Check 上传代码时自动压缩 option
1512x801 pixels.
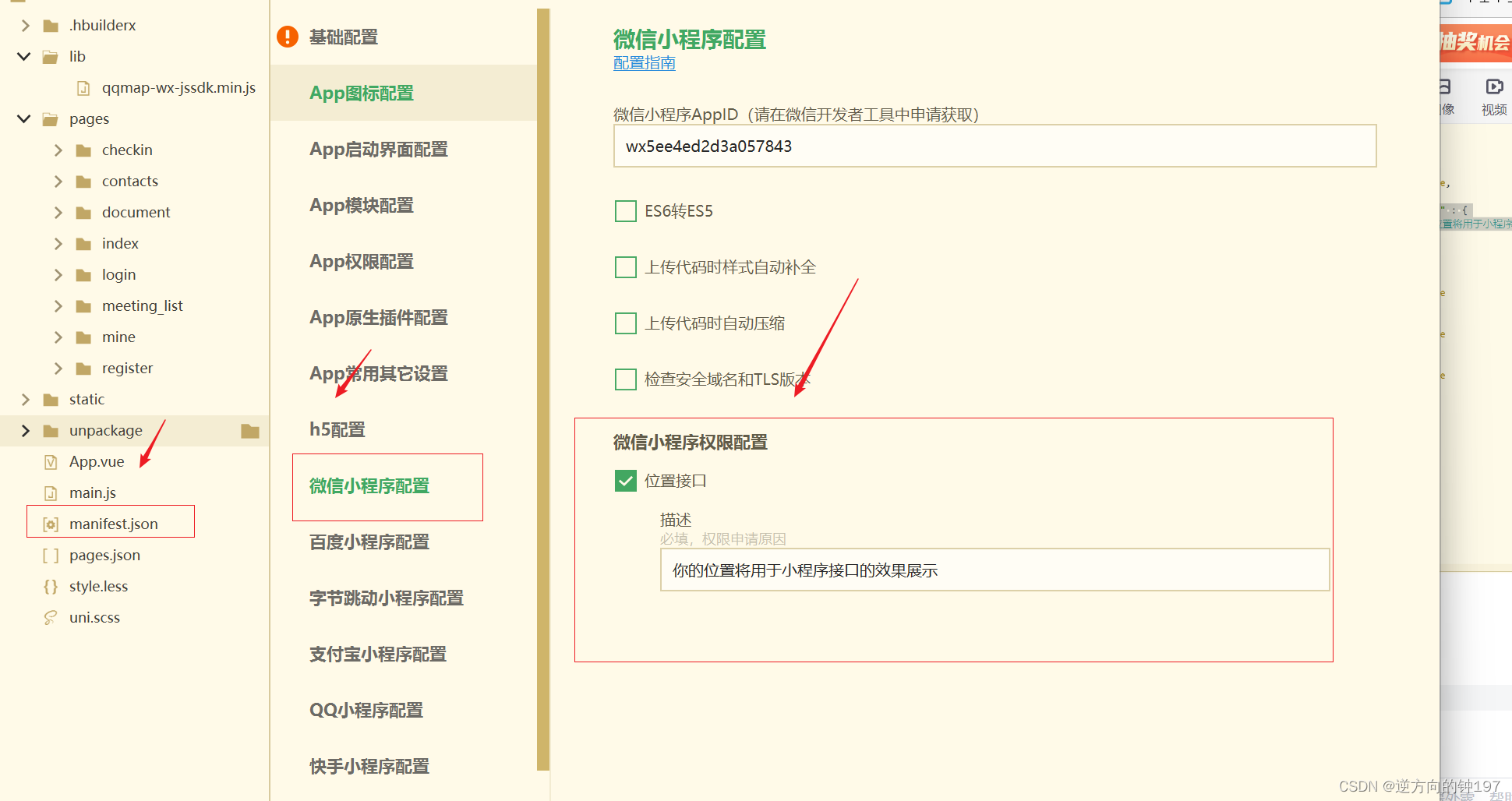coord(626,323)
